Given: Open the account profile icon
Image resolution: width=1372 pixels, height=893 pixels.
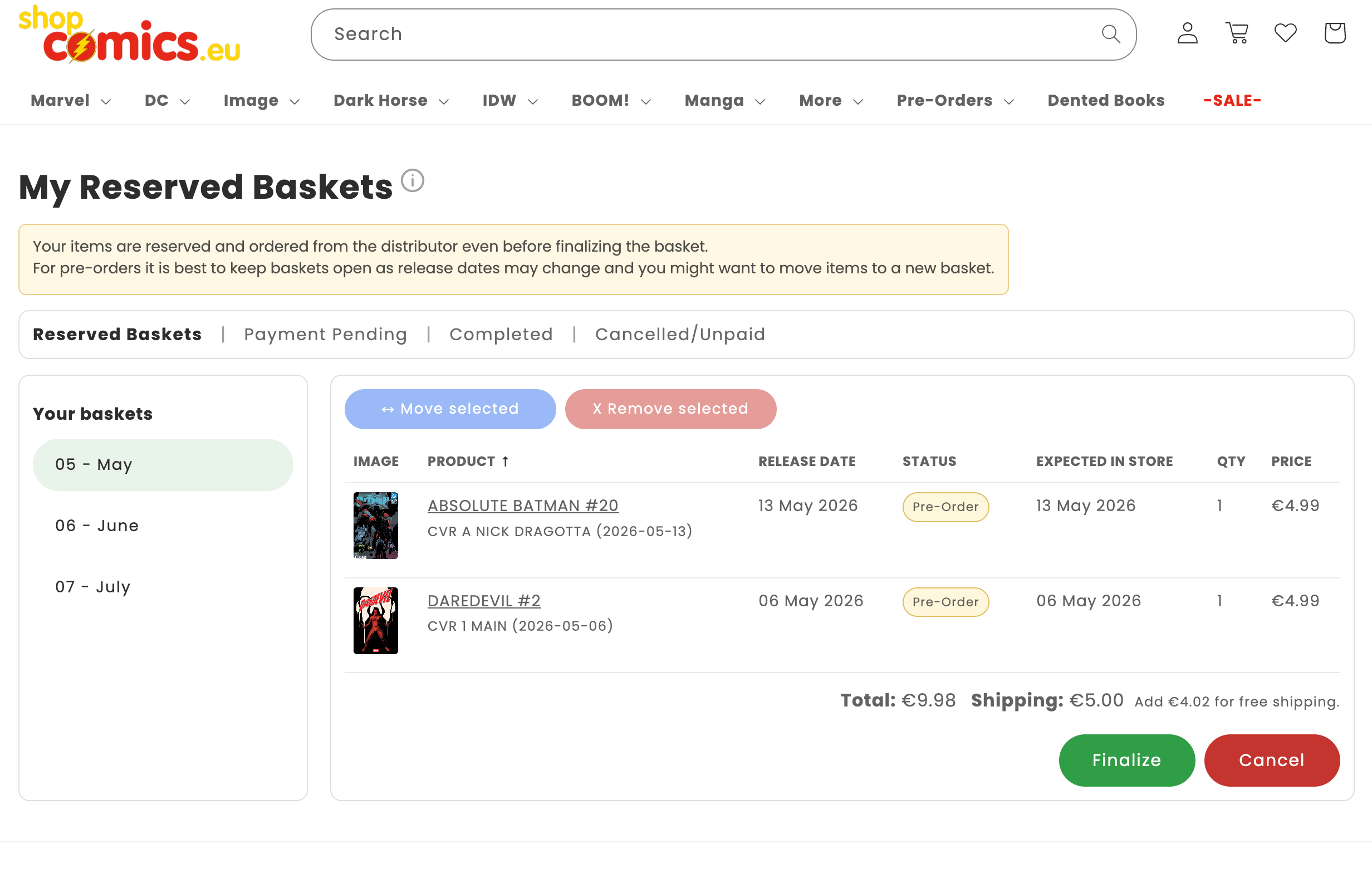Looking at the screenshot, I should point(1187,33).
